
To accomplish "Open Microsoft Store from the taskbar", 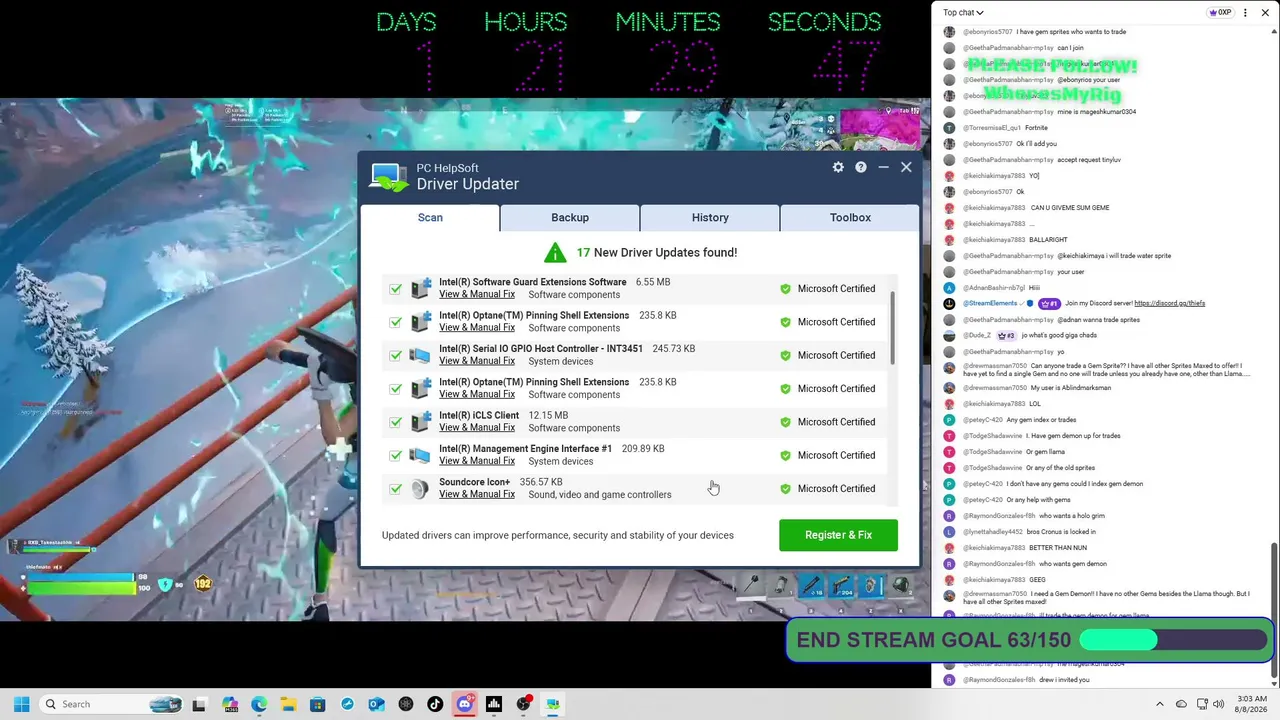I will [x=318, y=704].
